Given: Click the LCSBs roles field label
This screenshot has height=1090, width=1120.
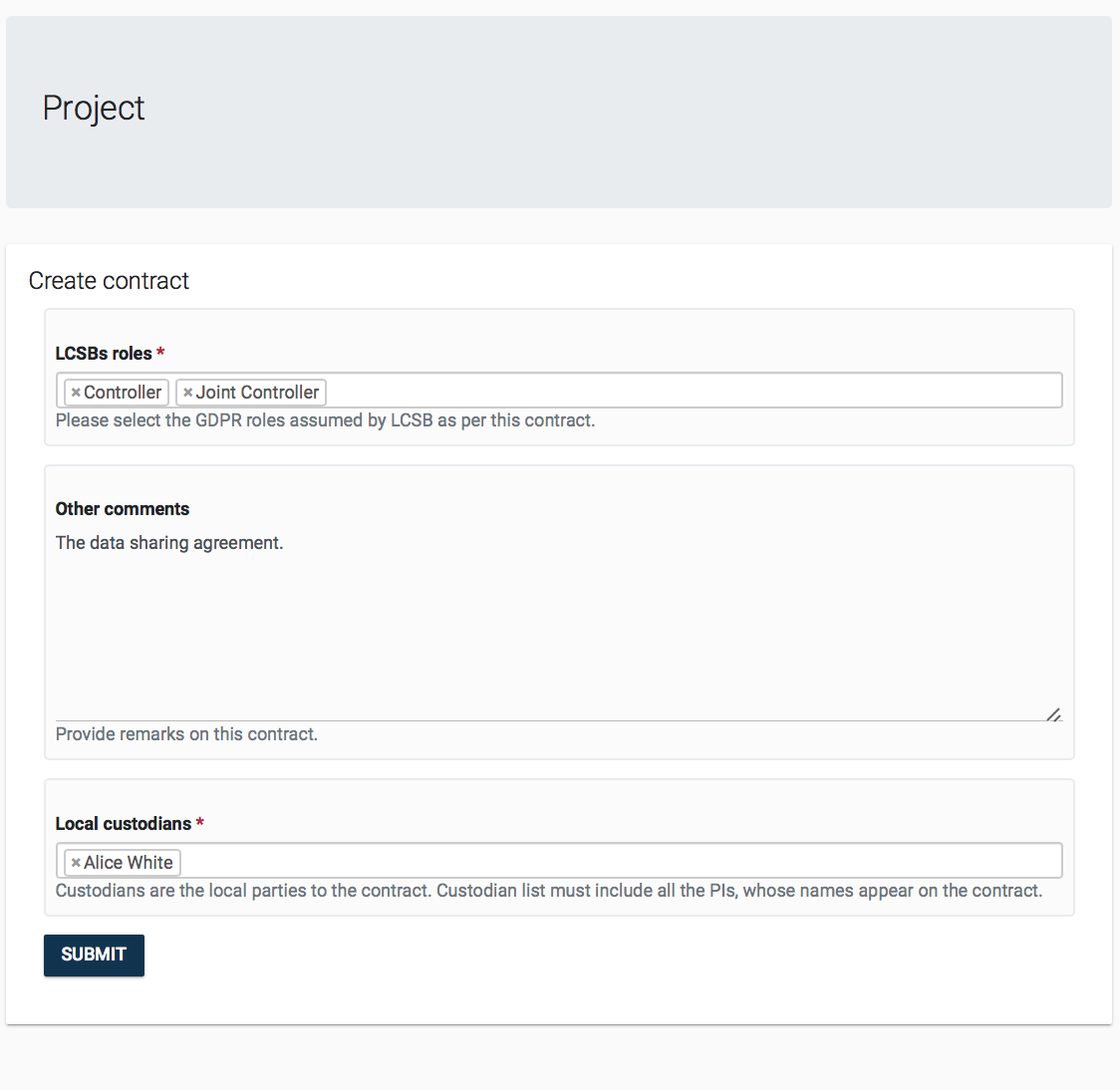Looking at the screenshot, I should tap(104, 354).
